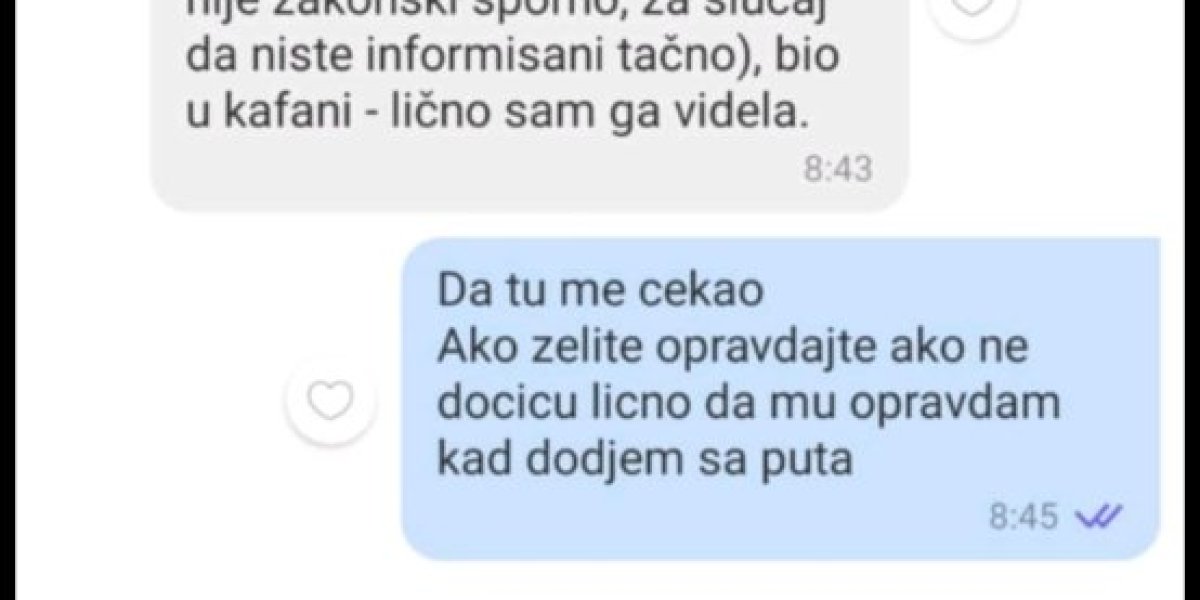Check the double-tick read receipt icon
The height and width of the screenshot is (600, 1200).
point(1099,516)
